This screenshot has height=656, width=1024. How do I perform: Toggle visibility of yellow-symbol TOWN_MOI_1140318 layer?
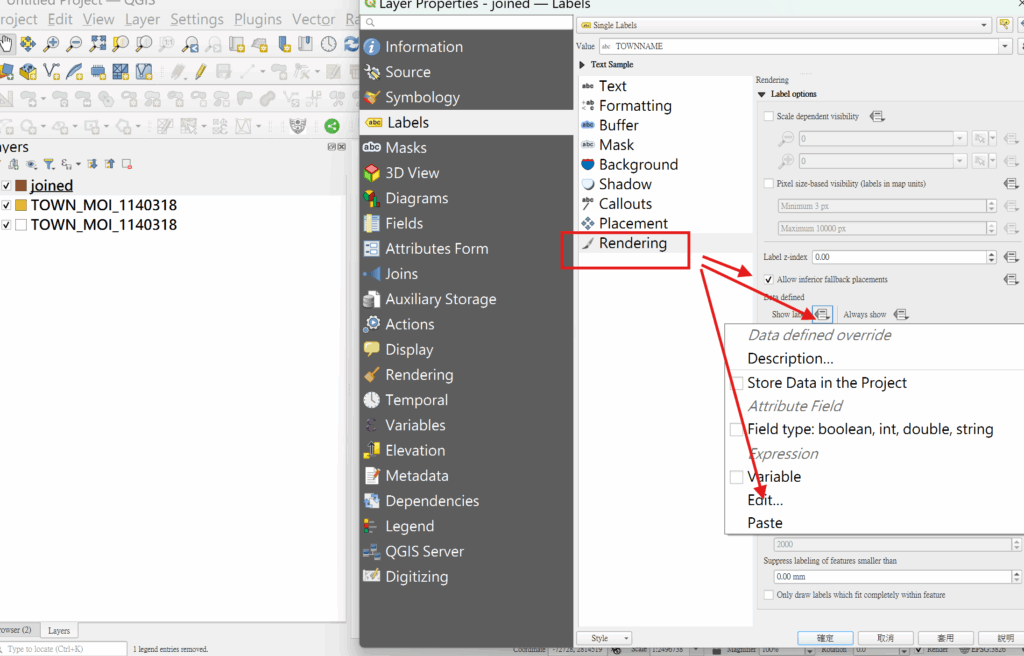pos(6,205)
